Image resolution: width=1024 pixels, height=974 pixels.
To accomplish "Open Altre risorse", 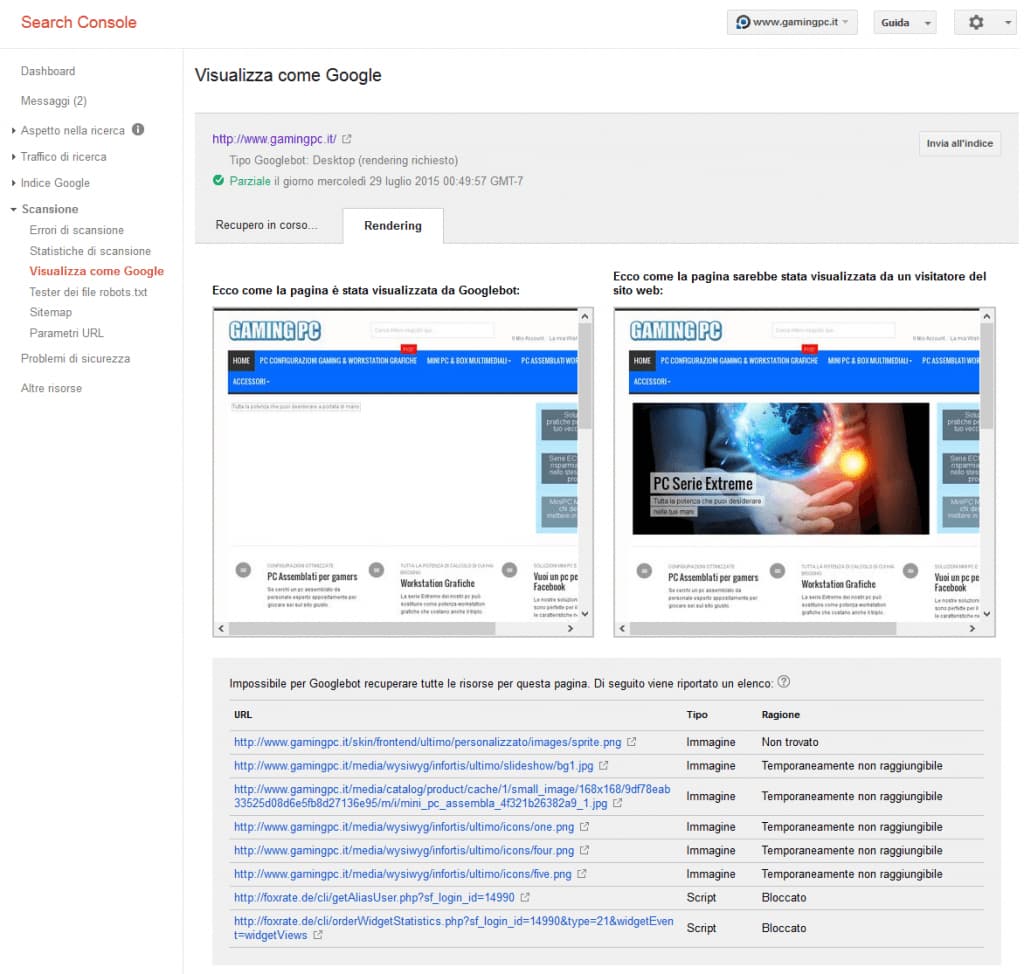I will click(51, 388).
